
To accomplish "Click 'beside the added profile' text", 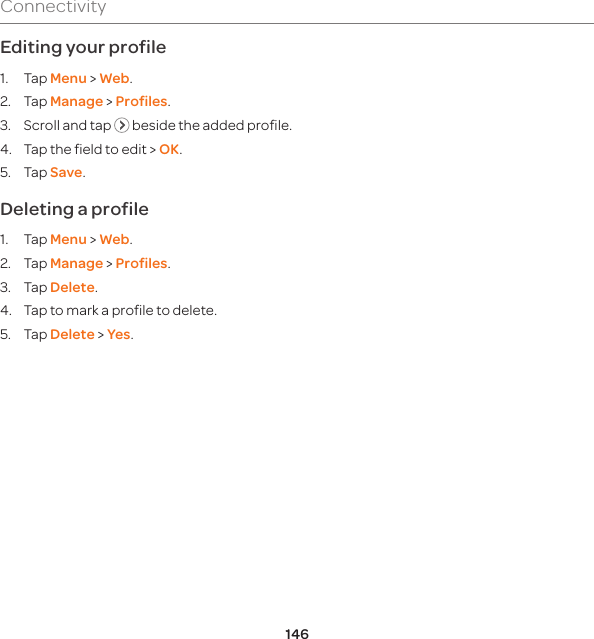I will (x=212, y=126).
